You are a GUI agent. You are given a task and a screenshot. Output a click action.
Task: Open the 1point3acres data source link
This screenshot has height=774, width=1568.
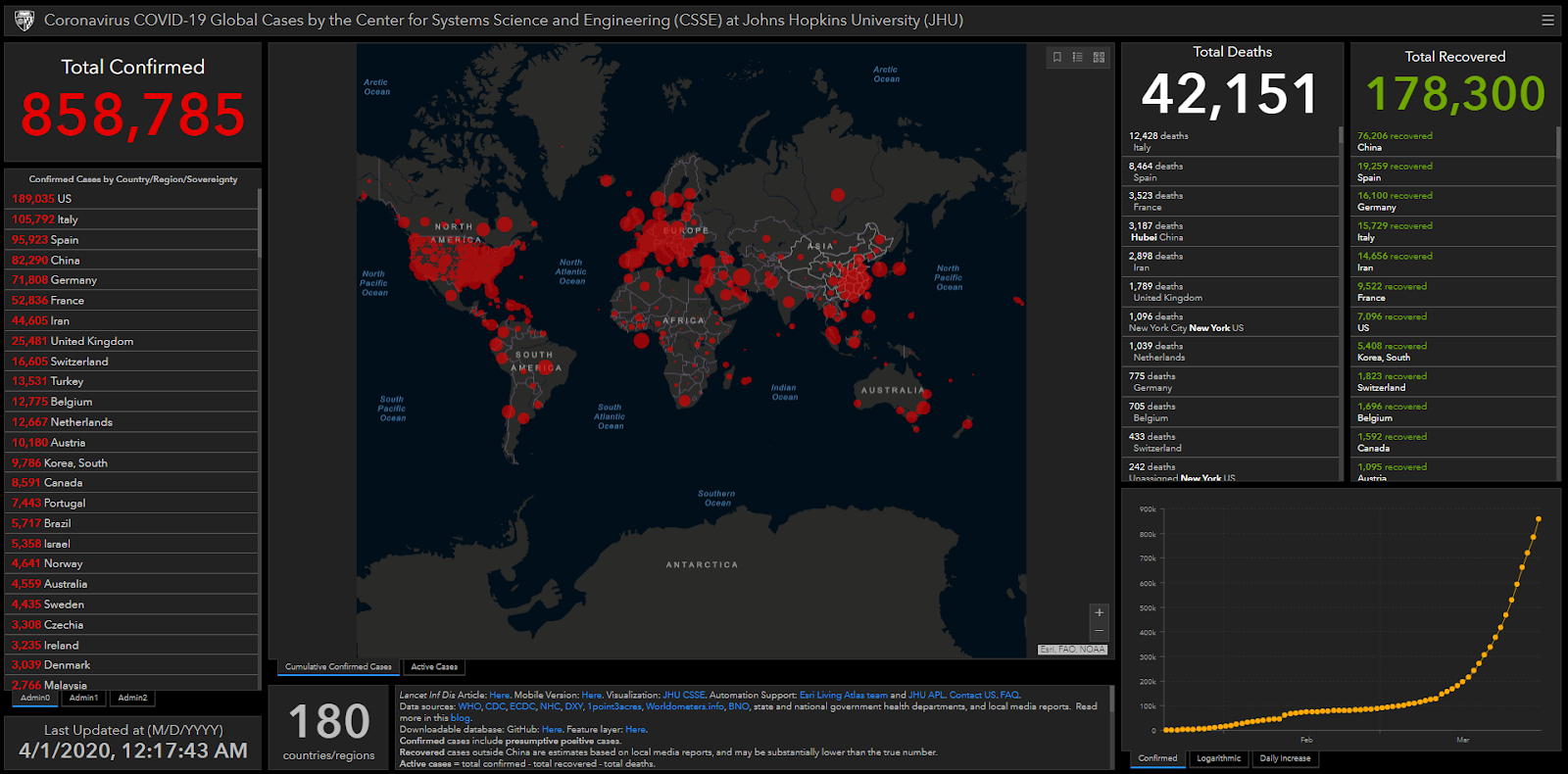pyautogui.click(x=614, y=706)
